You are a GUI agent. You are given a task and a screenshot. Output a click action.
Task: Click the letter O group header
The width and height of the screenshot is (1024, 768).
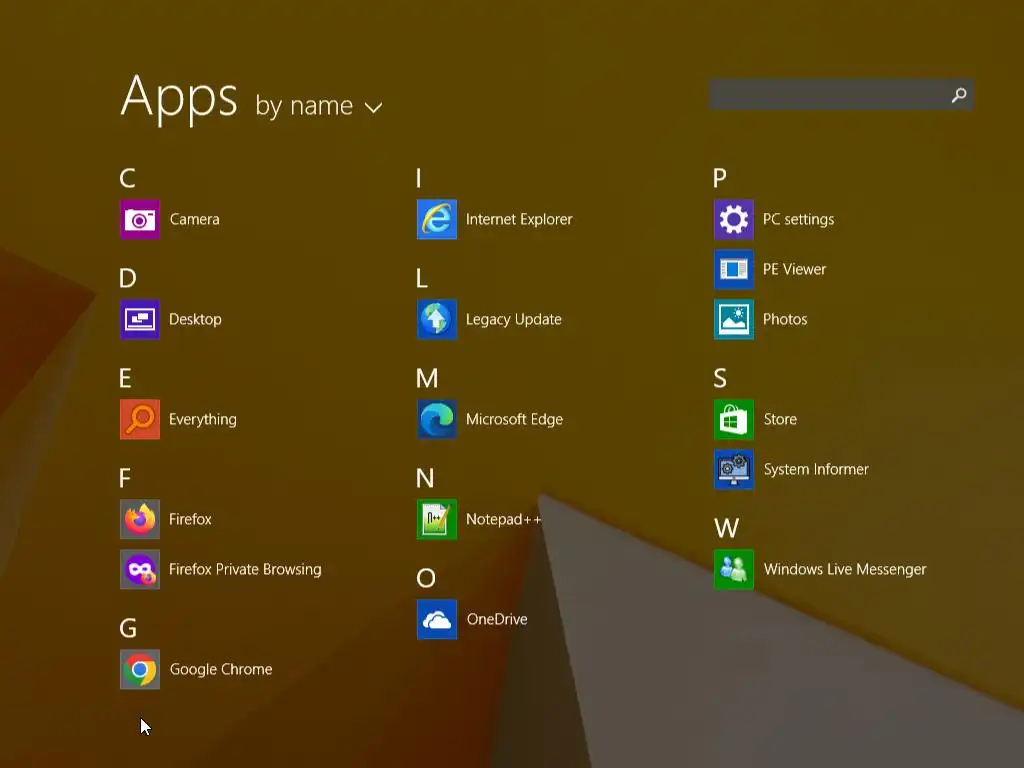[426, 578]
